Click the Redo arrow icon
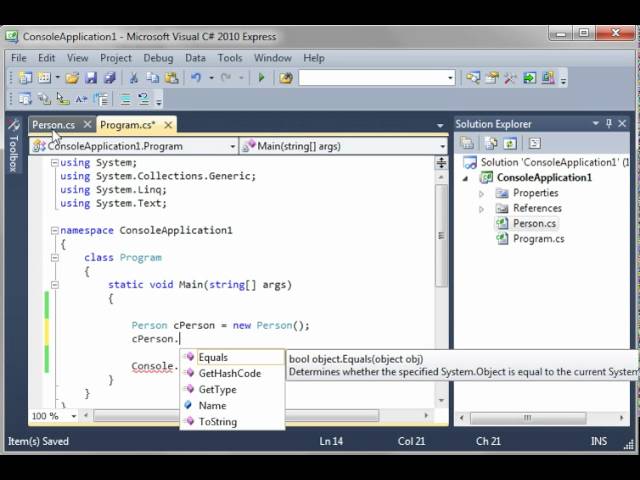Viewport: 640px width, 480px height. click(x=226, y=78)
